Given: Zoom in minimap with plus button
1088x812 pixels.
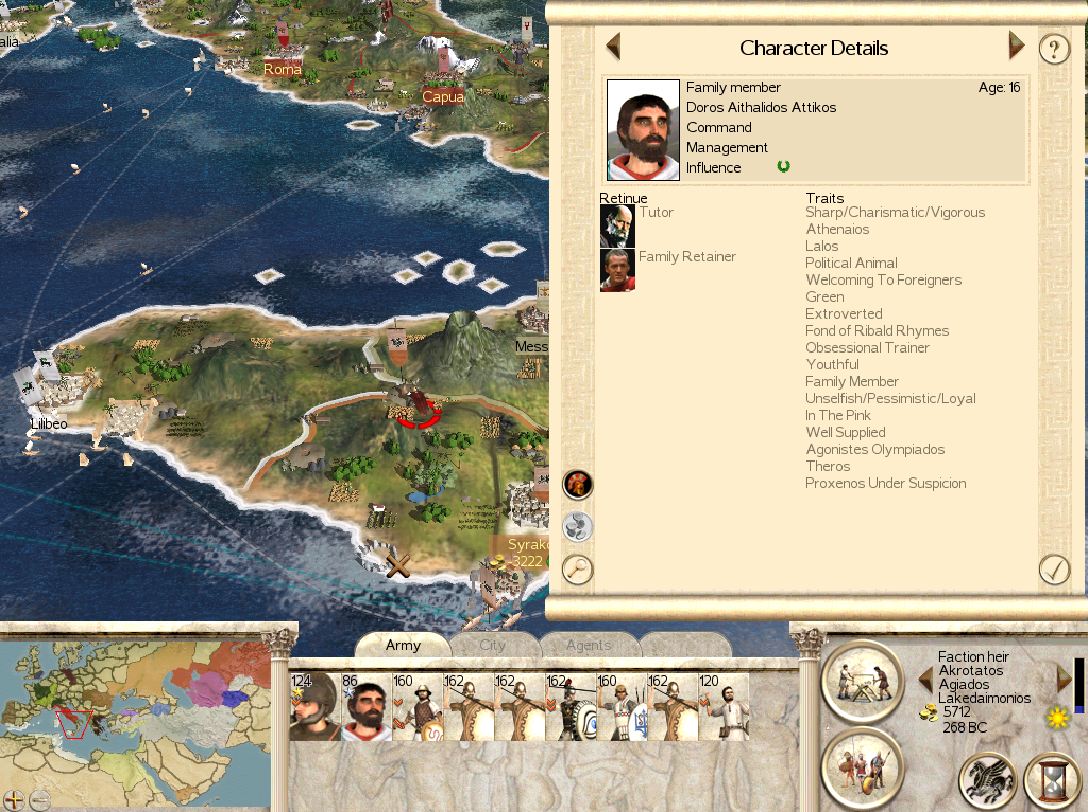Looking at the screenshot, I should coord(13,800).
